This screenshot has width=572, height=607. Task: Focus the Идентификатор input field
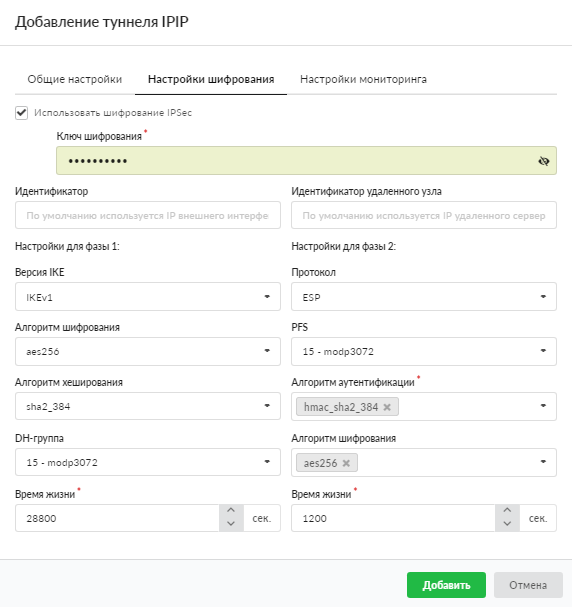(148, 215)
